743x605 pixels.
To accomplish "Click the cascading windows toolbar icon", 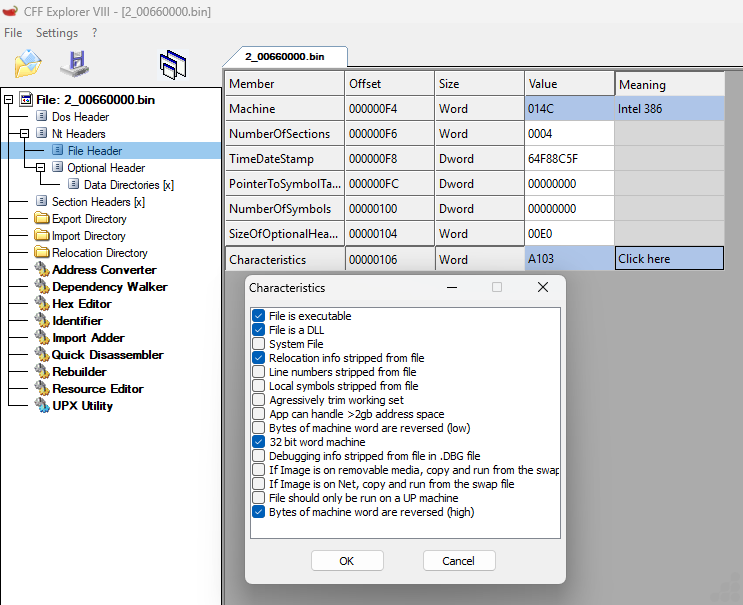I will coord(173,65).
